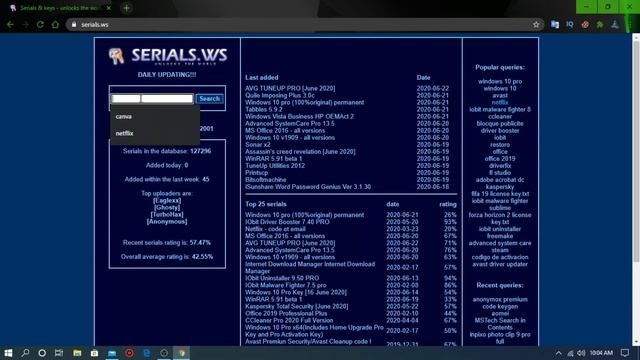
Task: Show hidden tray icons chevron
Action: pyautogui.click(x=558, y=353)
